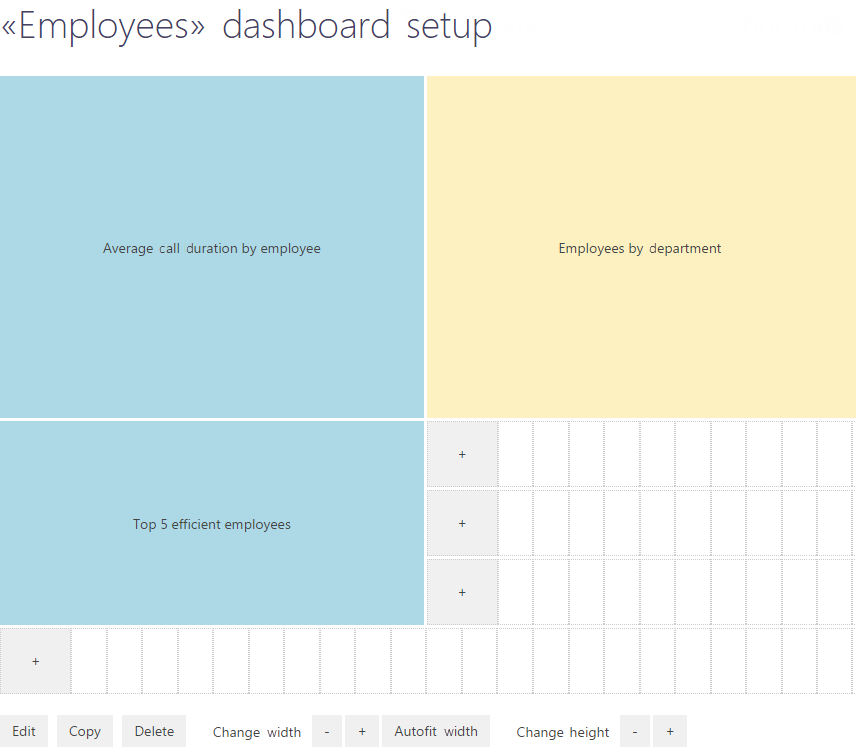The image size is (856, 756).
Task: Decrease widget width with the minus stepper
Action: (x=326, y=731)
